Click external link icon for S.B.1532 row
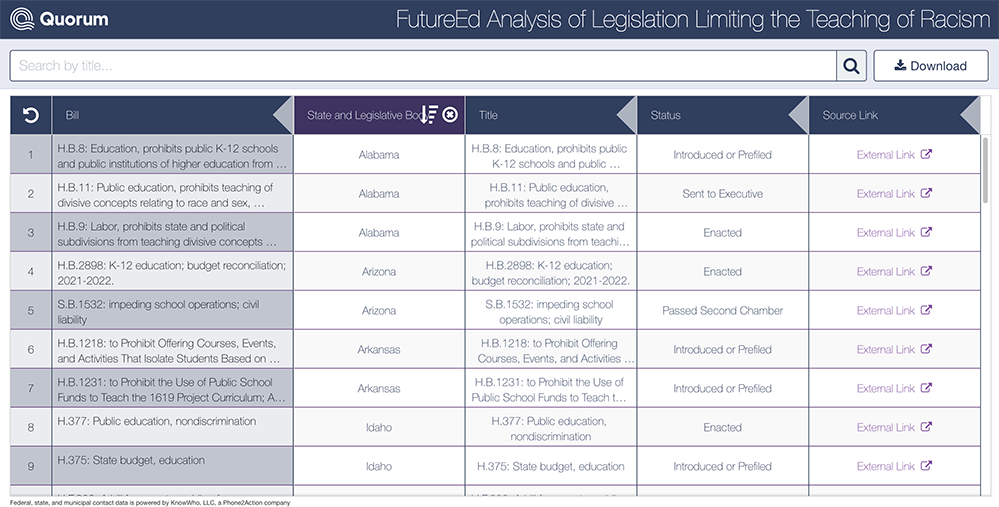Viewport: 999px width, 507px height. click(x=926, y=310)
